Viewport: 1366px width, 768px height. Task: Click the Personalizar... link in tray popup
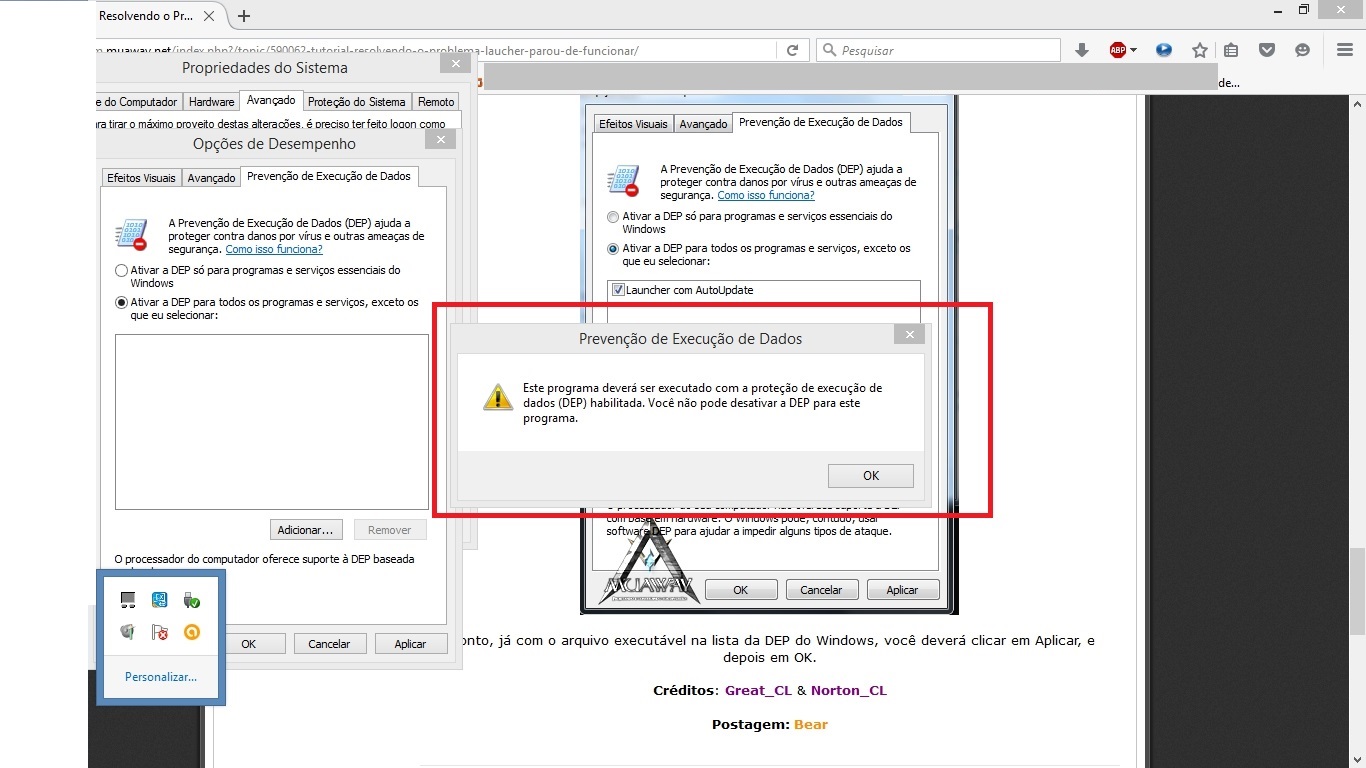point(161,677)
